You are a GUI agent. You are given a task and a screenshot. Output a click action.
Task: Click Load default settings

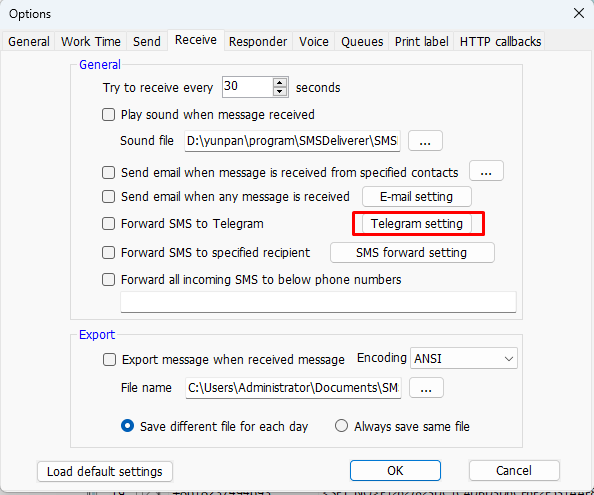coord(105,472)
